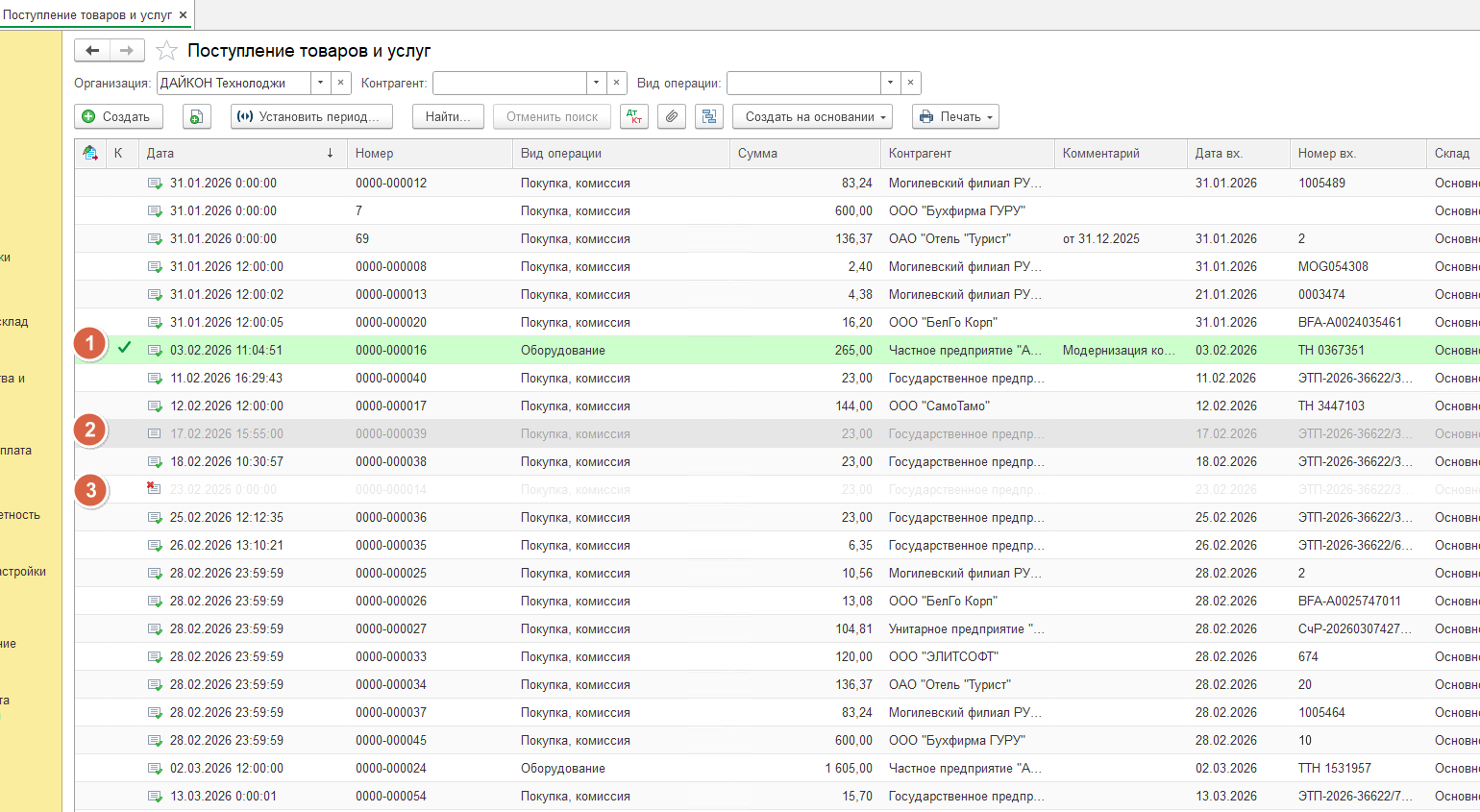Viewport: 1480px width, 812px height.
Task: Open related documents structure icon
Action: point(709,116)
